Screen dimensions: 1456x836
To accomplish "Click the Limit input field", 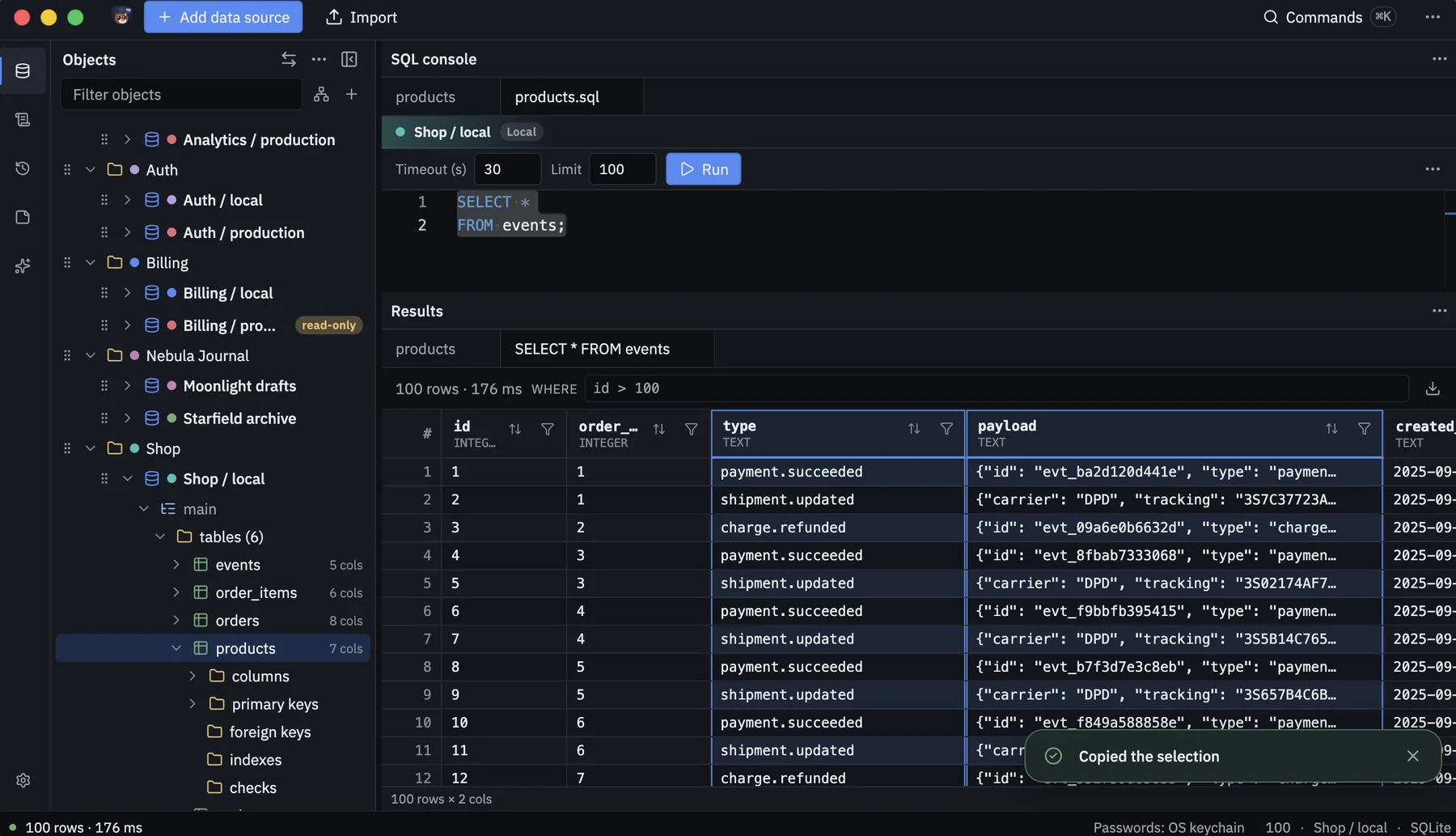I will [x=622, y=169].
